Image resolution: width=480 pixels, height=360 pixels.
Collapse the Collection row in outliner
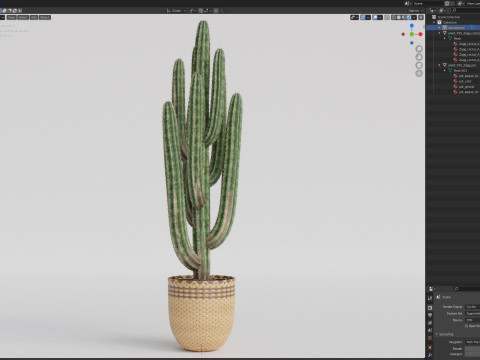click(x=435, y=22)
